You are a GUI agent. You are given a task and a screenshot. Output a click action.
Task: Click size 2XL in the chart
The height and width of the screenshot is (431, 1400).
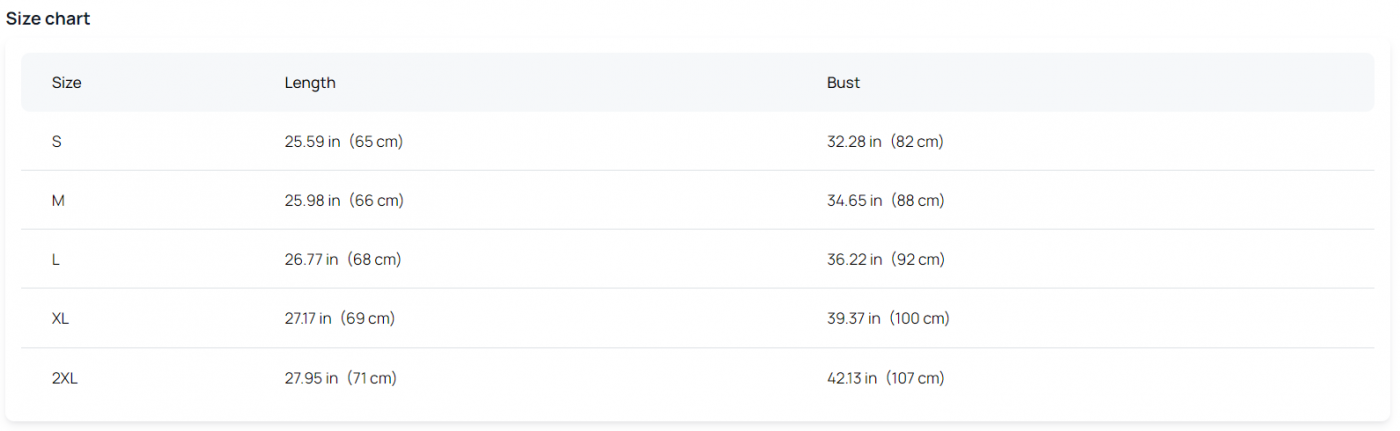click(64, 378)
